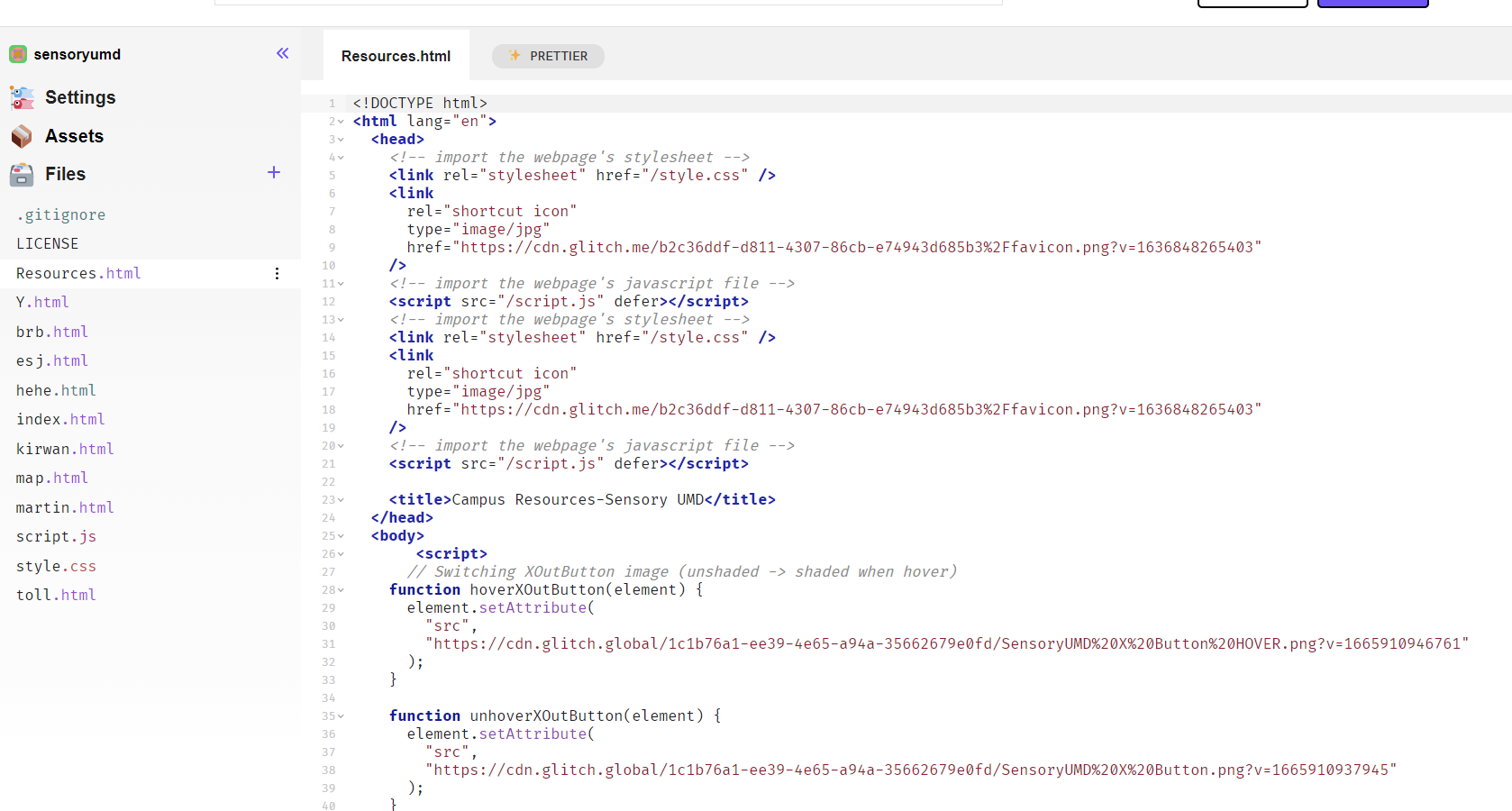Open map.html file

tap(51, 478)
